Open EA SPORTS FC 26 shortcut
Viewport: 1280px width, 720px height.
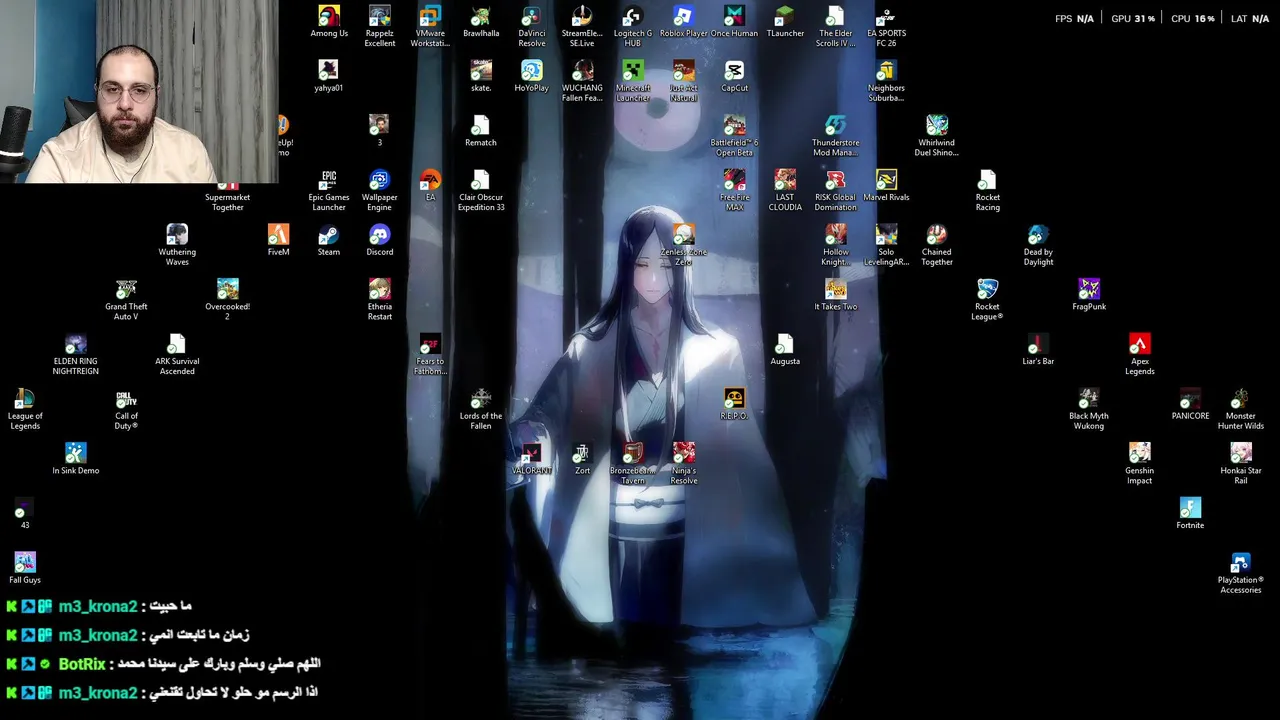(886, 27)
